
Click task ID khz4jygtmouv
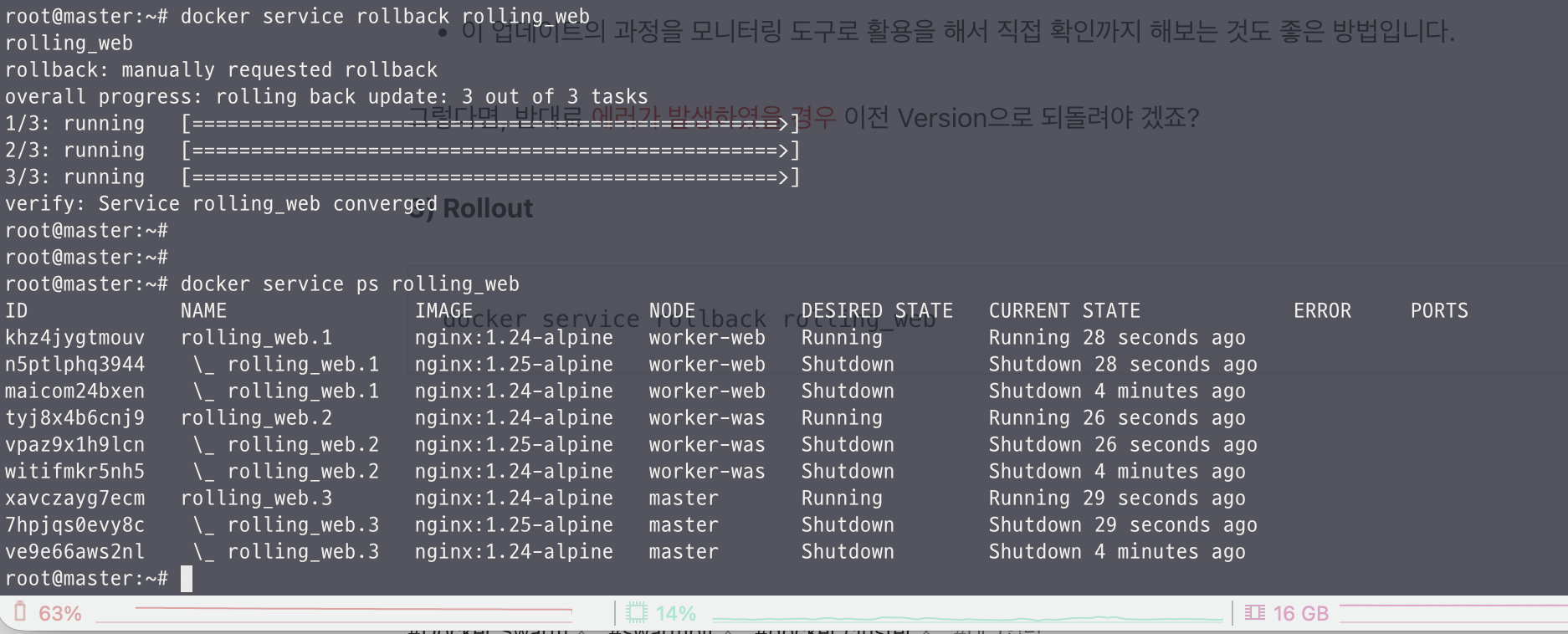[74, 338]
